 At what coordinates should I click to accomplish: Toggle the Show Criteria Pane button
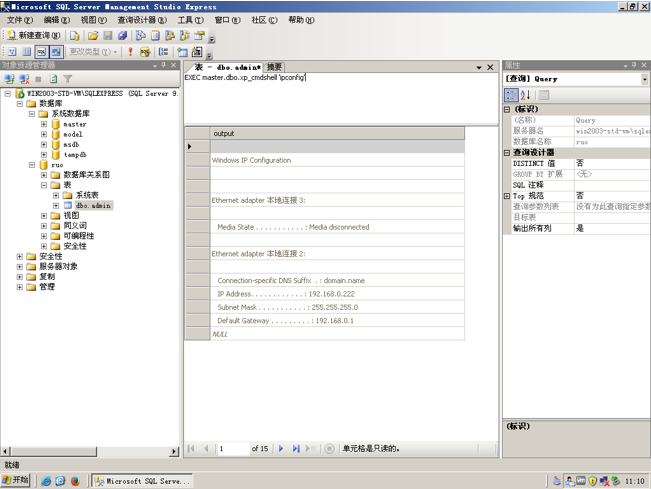(27, 52)
